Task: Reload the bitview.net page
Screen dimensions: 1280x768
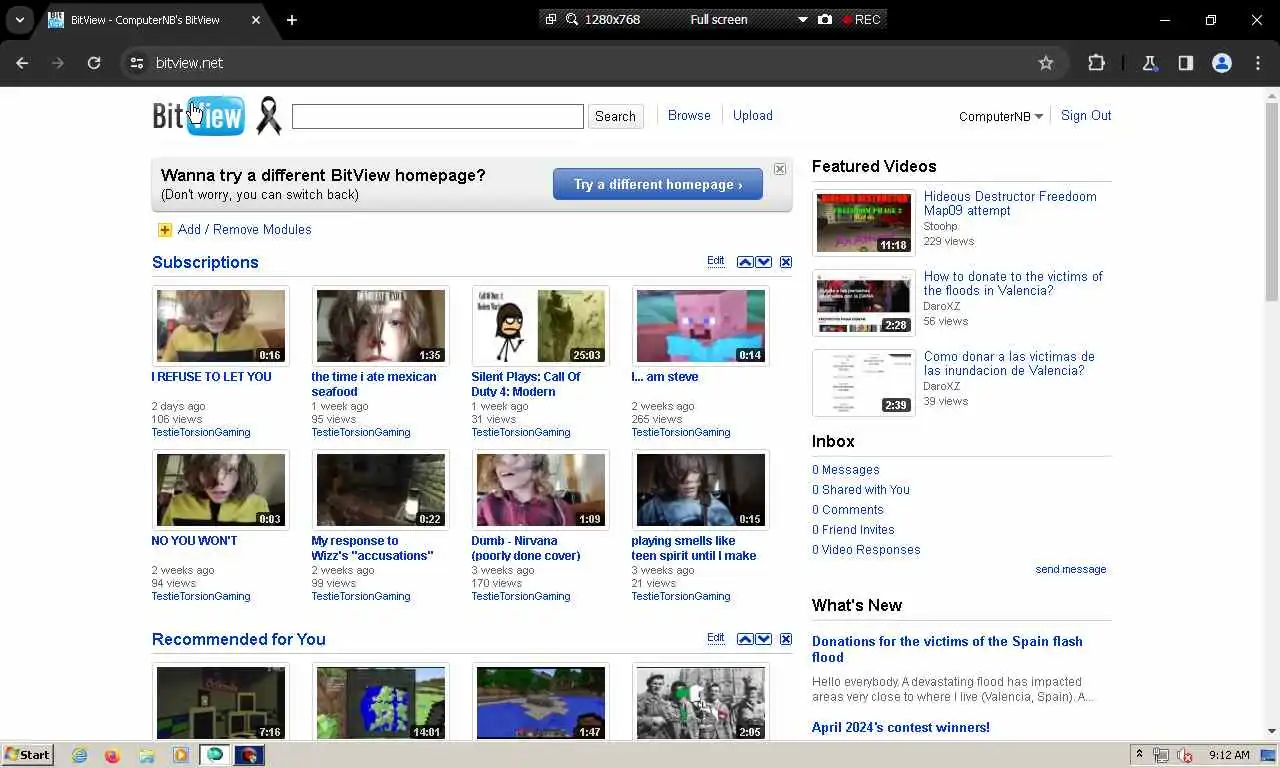Action: pyautogui.click(x=94, y=63)
